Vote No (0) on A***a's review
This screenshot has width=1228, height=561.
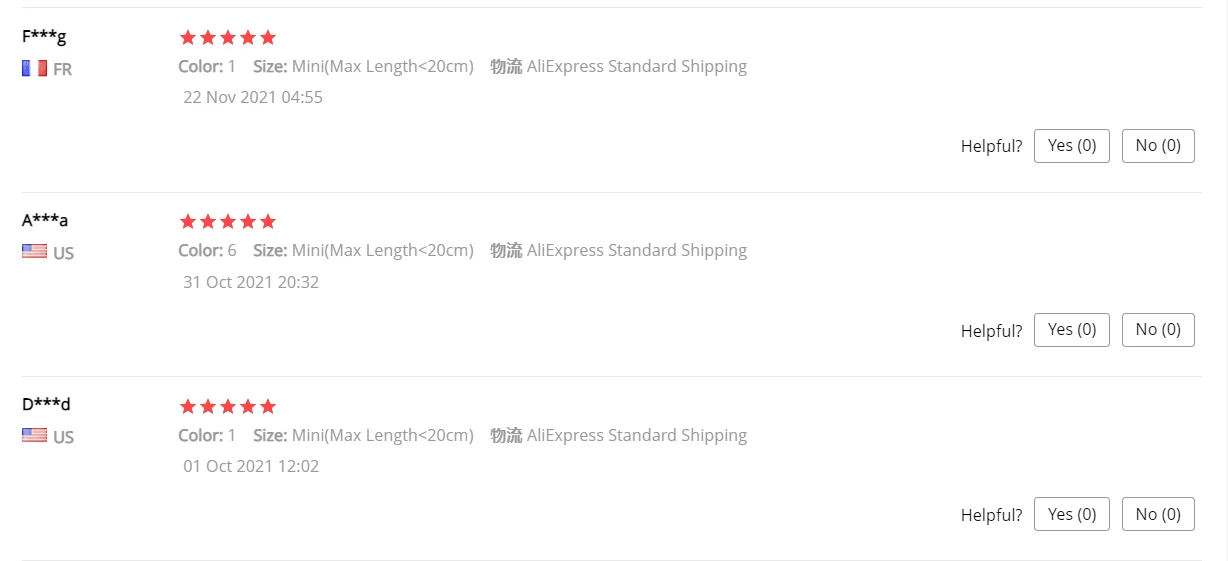1157,330
